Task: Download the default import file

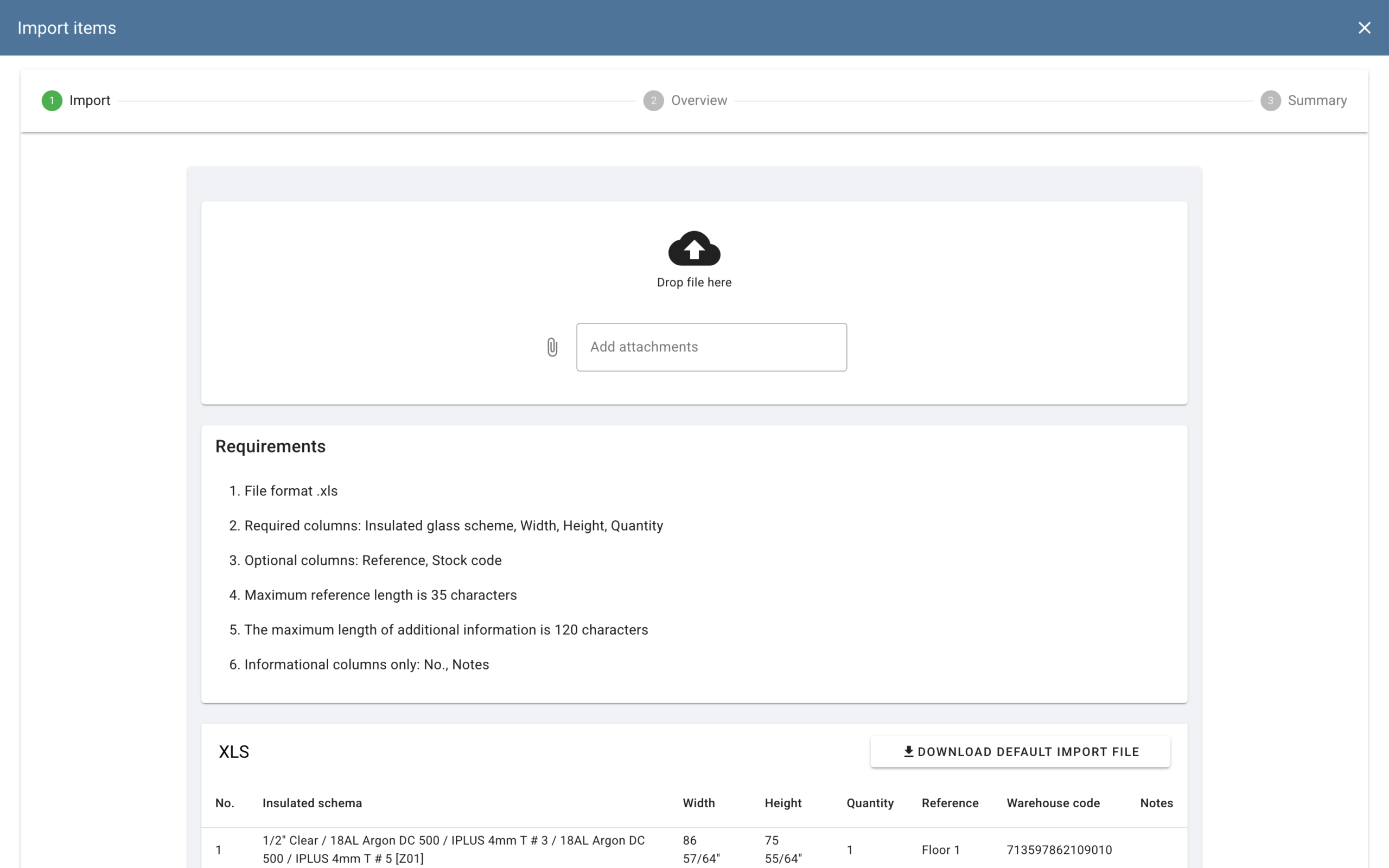Action: [1020, 751]
